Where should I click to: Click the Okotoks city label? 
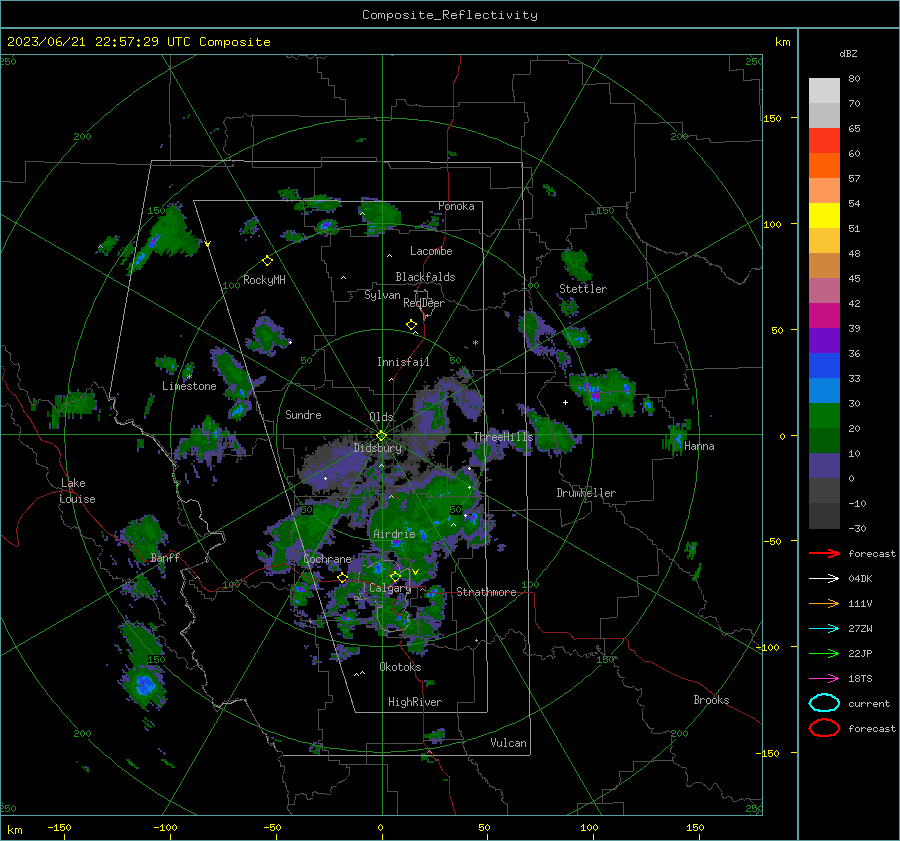click(x=400, y=667)
